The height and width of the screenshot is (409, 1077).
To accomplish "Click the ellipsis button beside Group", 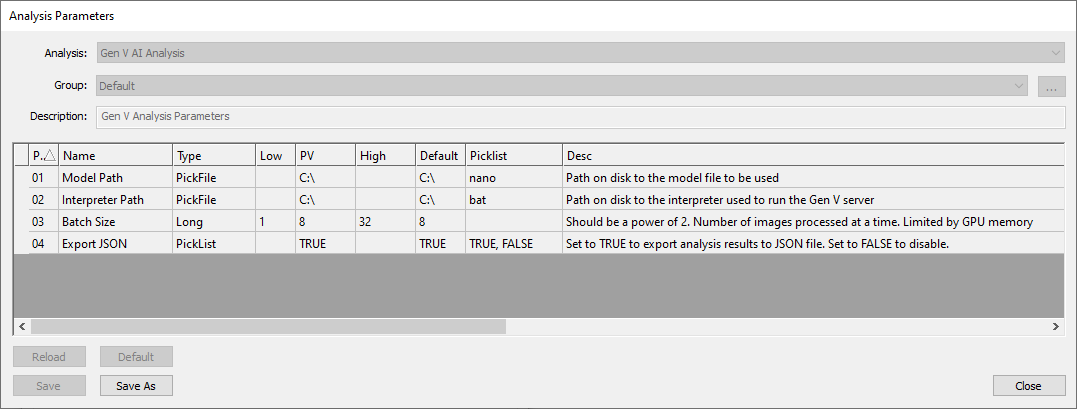I will [1050, 87].
